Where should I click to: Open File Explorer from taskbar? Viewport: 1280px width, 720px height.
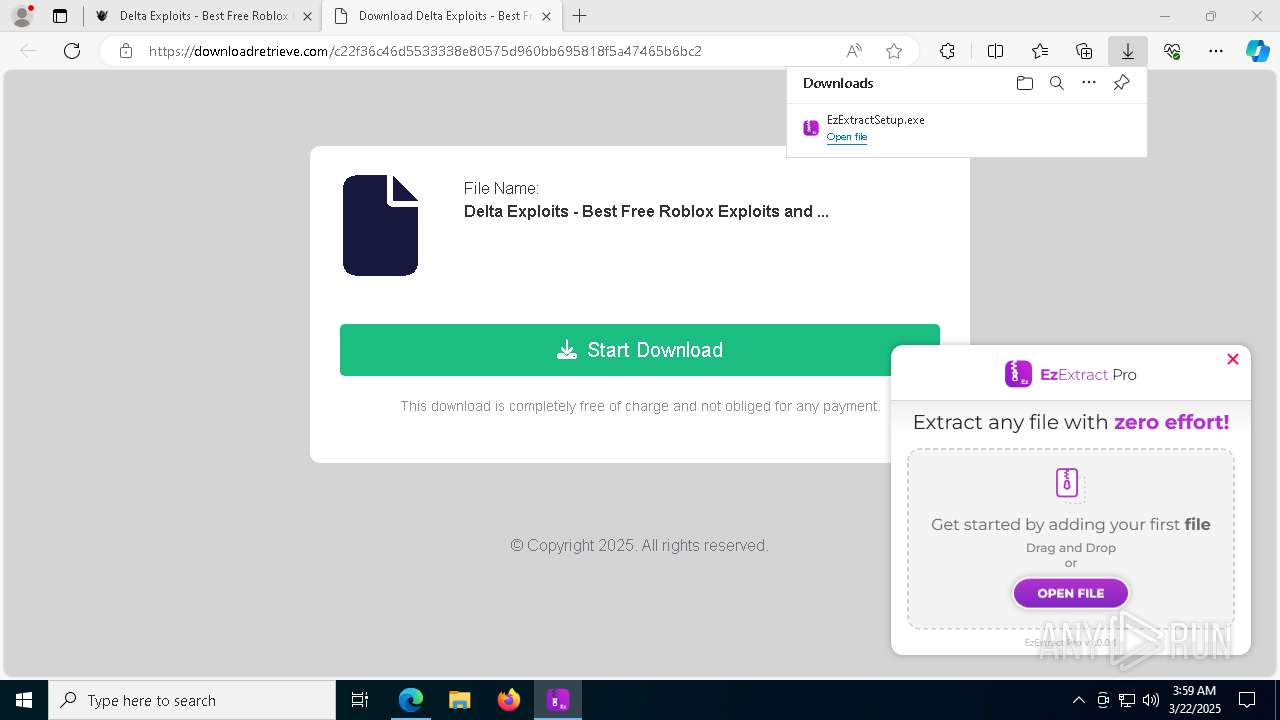click(460, 700)
